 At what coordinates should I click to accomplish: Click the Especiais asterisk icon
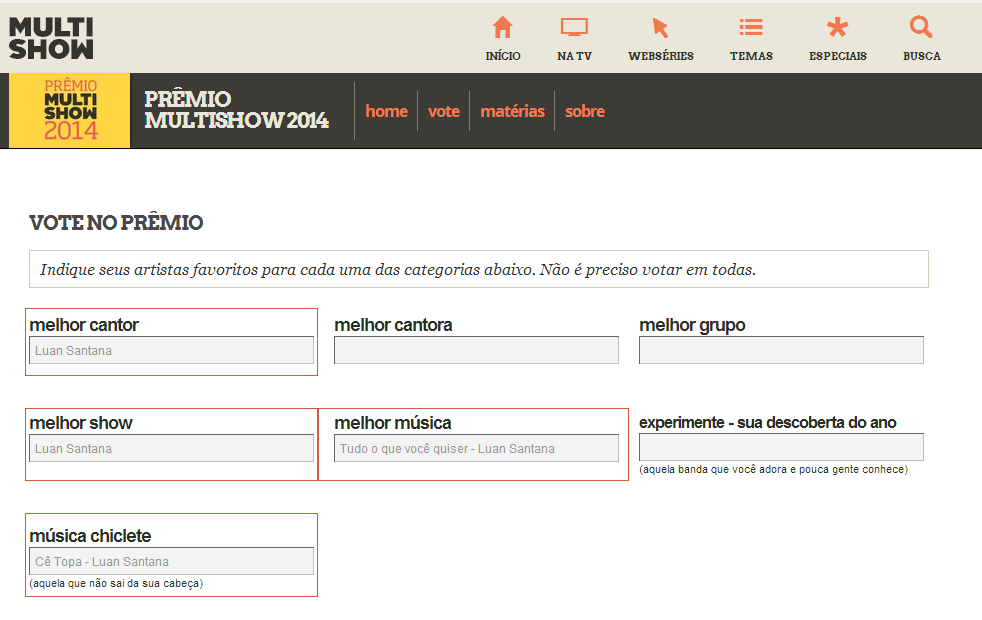pyautogui.click(x=837, y=27)
